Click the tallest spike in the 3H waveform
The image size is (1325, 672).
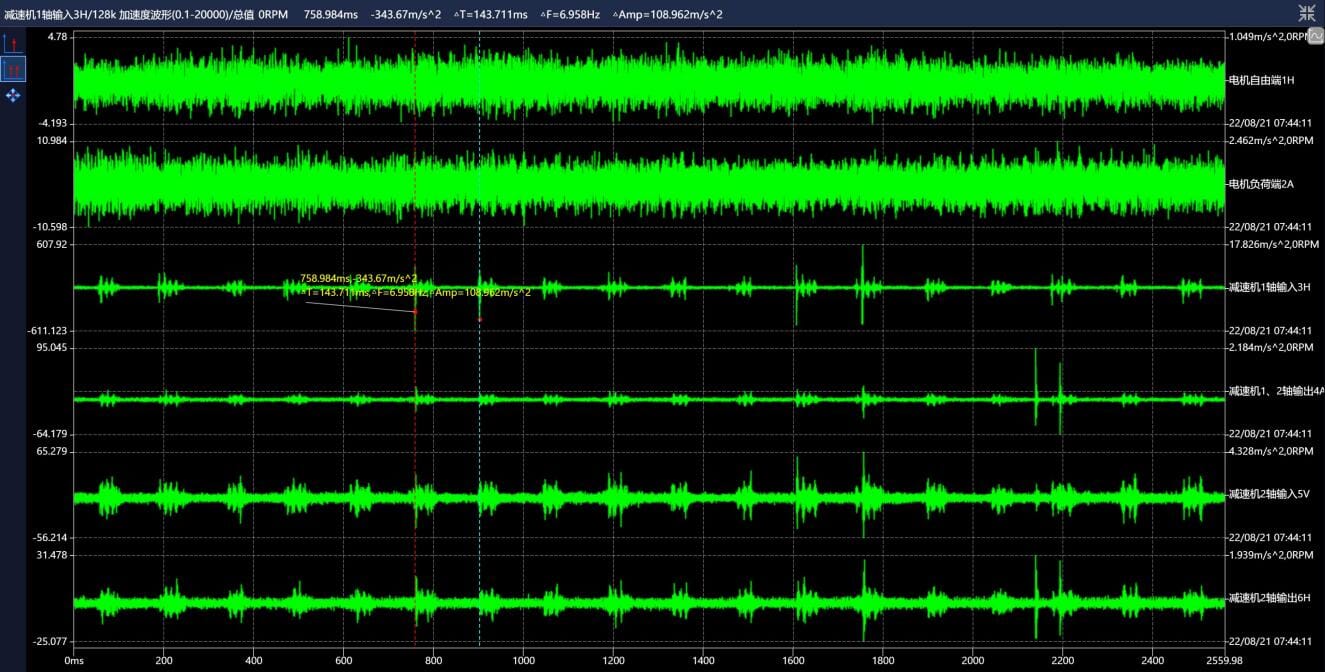point(862,265)
